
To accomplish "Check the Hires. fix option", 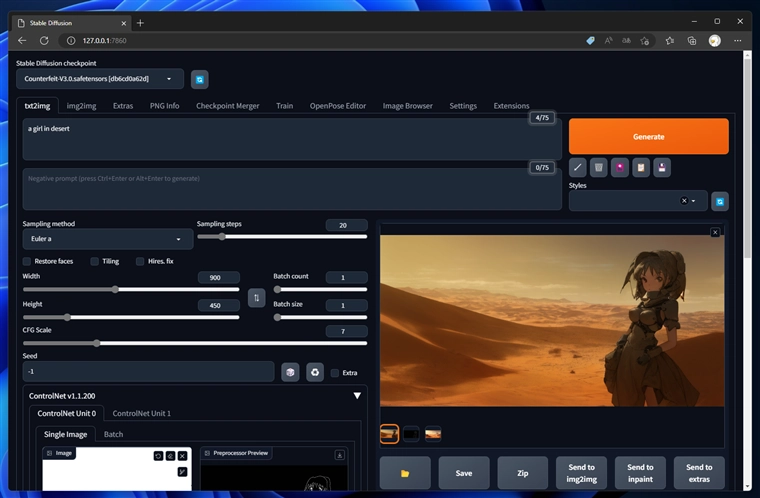I will pyautogui.click(x=140, y=261).
